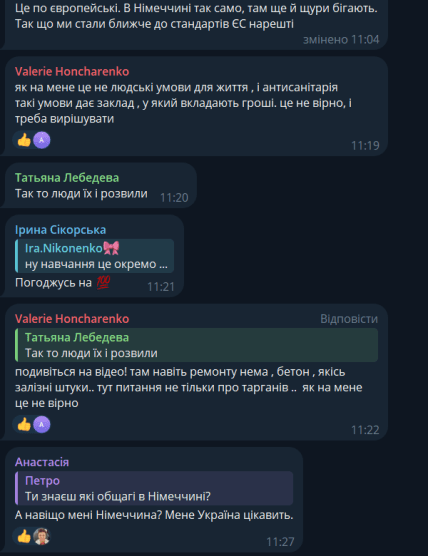This screenshot has width=428, height=556.
Task: Click the 11:27 message timestamp
Action: pyautogui.click(x=280, y=542)
